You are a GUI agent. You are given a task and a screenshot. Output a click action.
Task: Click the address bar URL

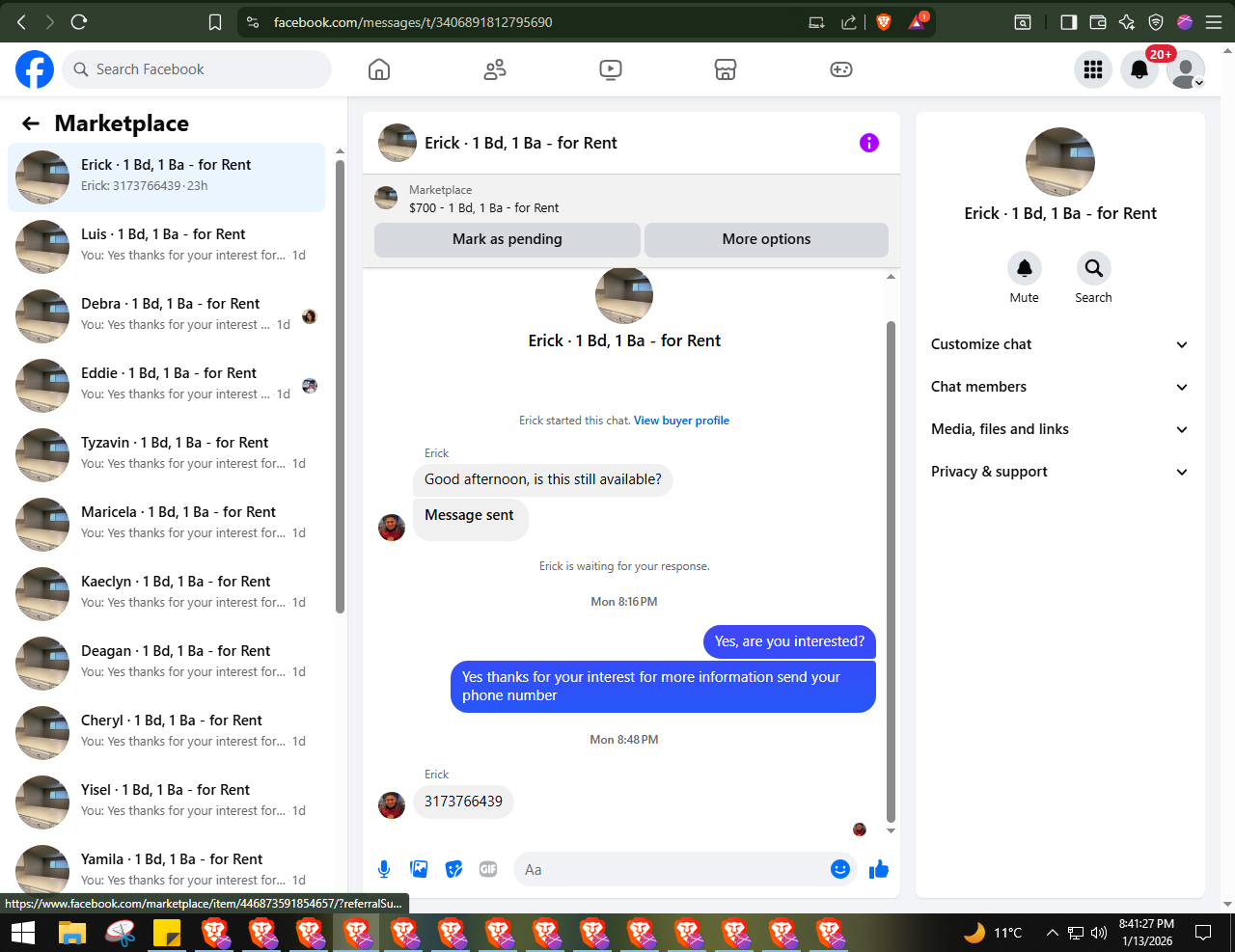pyautogui.click(x=413, y=22)
